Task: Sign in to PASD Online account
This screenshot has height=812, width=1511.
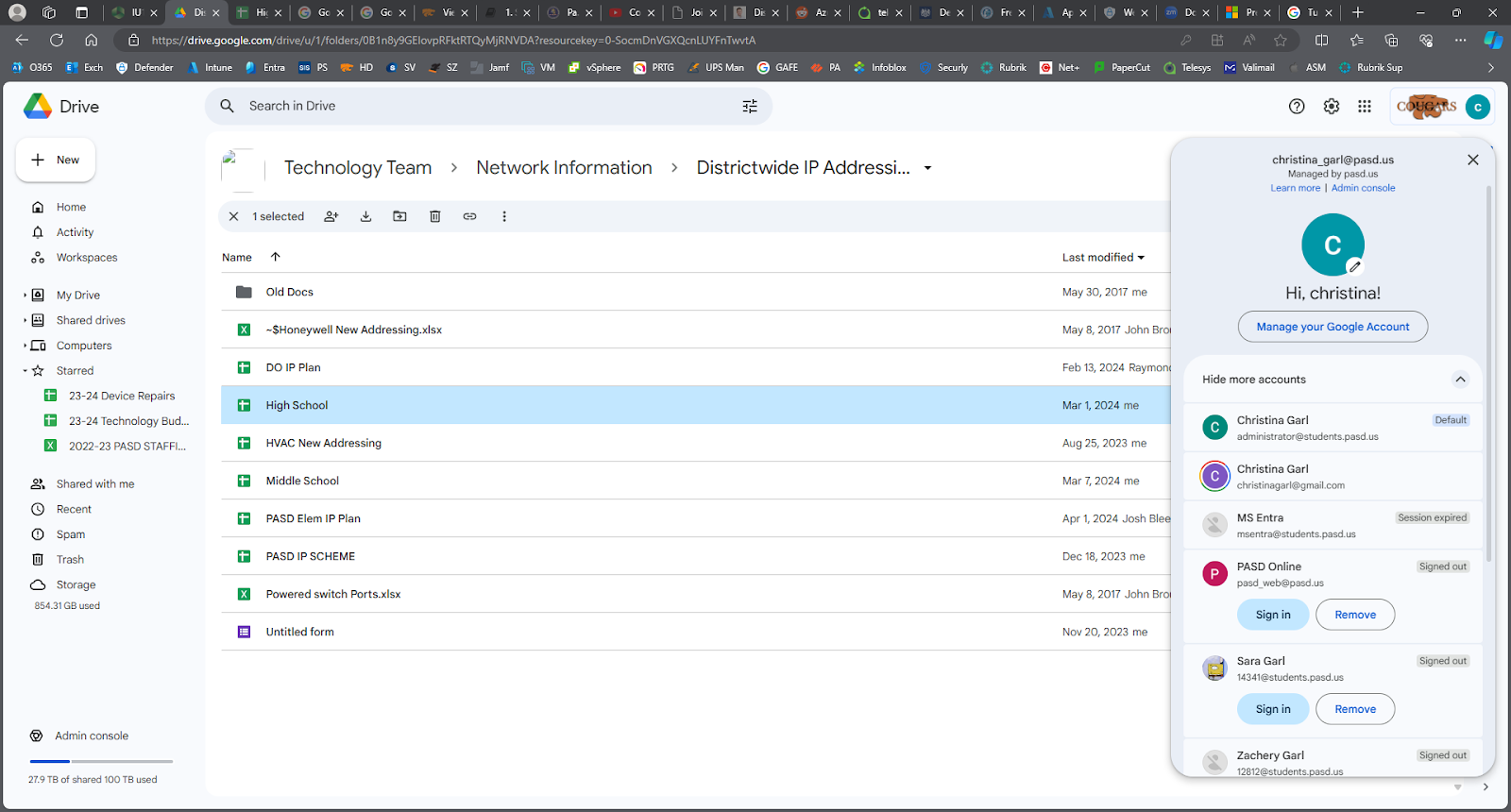Action: (x=1273, y=615)
